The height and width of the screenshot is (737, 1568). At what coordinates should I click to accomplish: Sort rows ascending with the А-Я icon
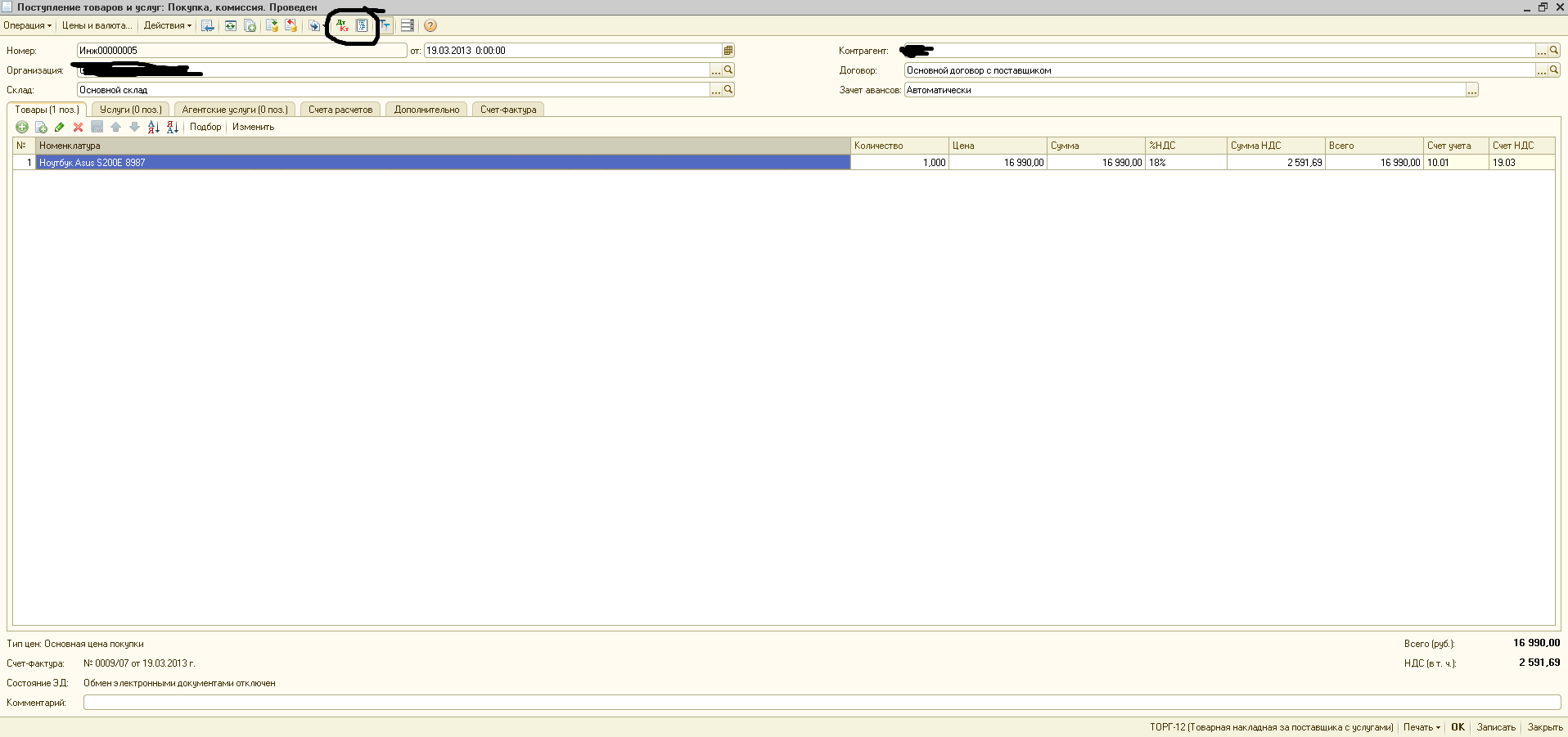[x=153, y=127]
